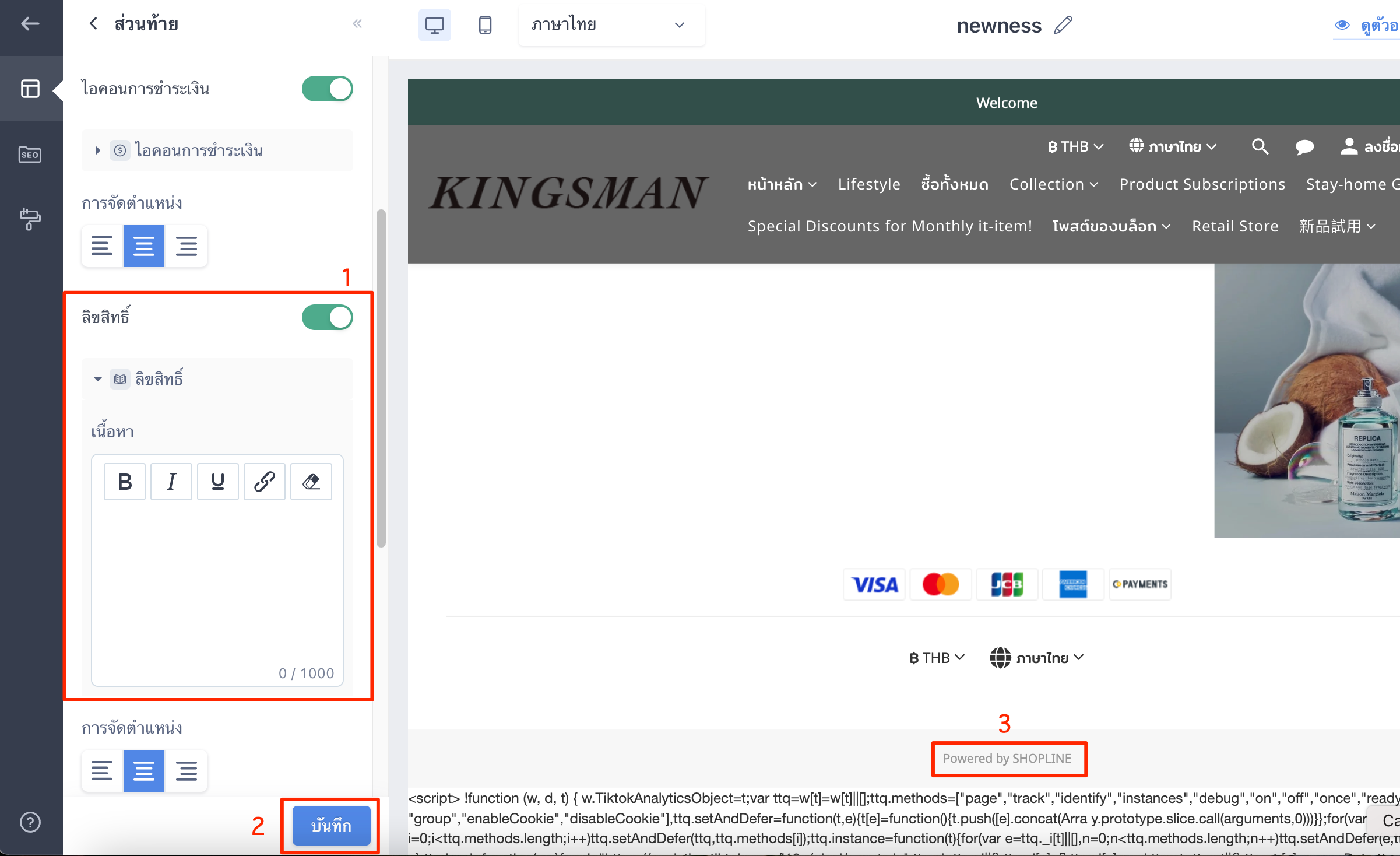This screenshot has width=1400, height=856.
Task: Click into the copyright content text area
Action: [217, 583]
